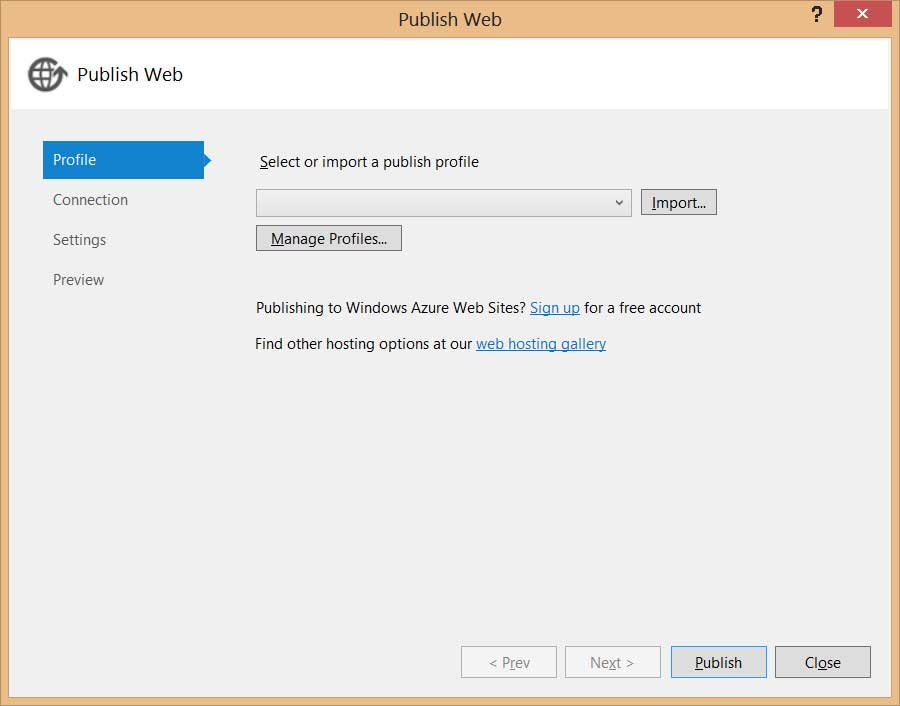
Task: Open Manage Profiles...
Action: (329, 238)
